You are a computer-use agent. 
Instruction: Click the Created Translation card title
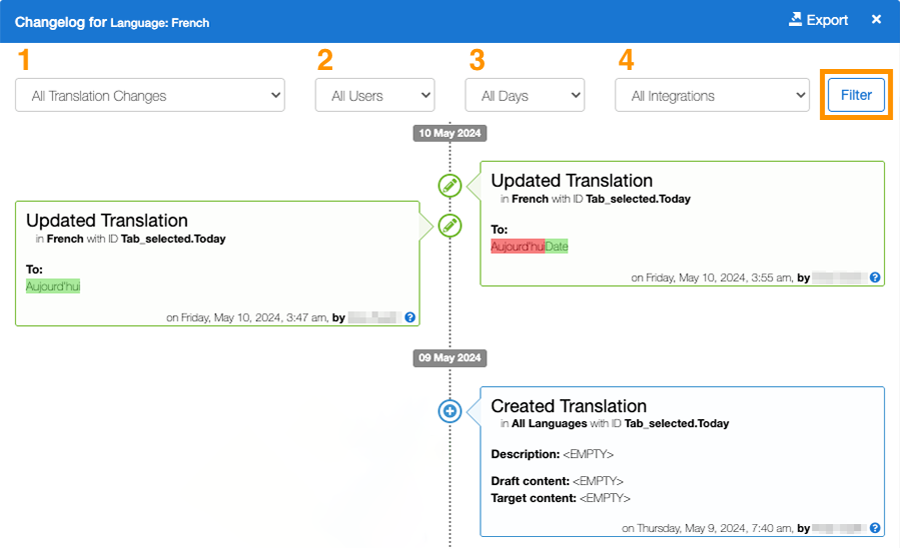click(568, 406)
